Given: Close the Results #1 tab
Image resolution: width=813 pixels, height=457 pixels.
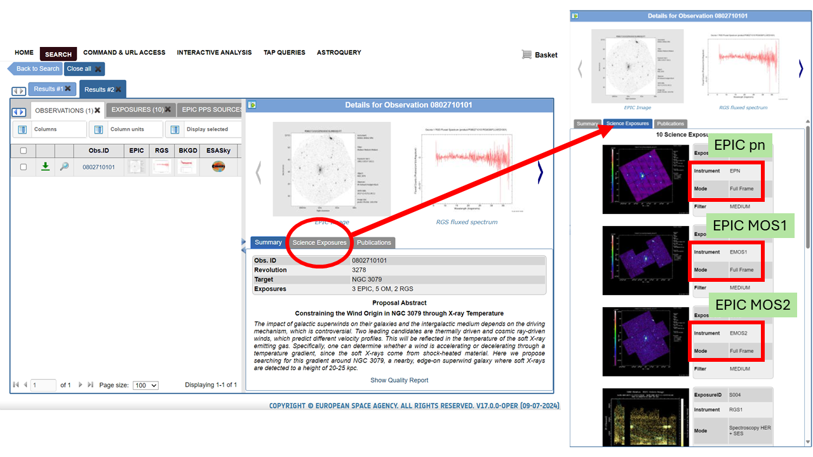Looking at the screenshot, I should (x=68, y=89).
